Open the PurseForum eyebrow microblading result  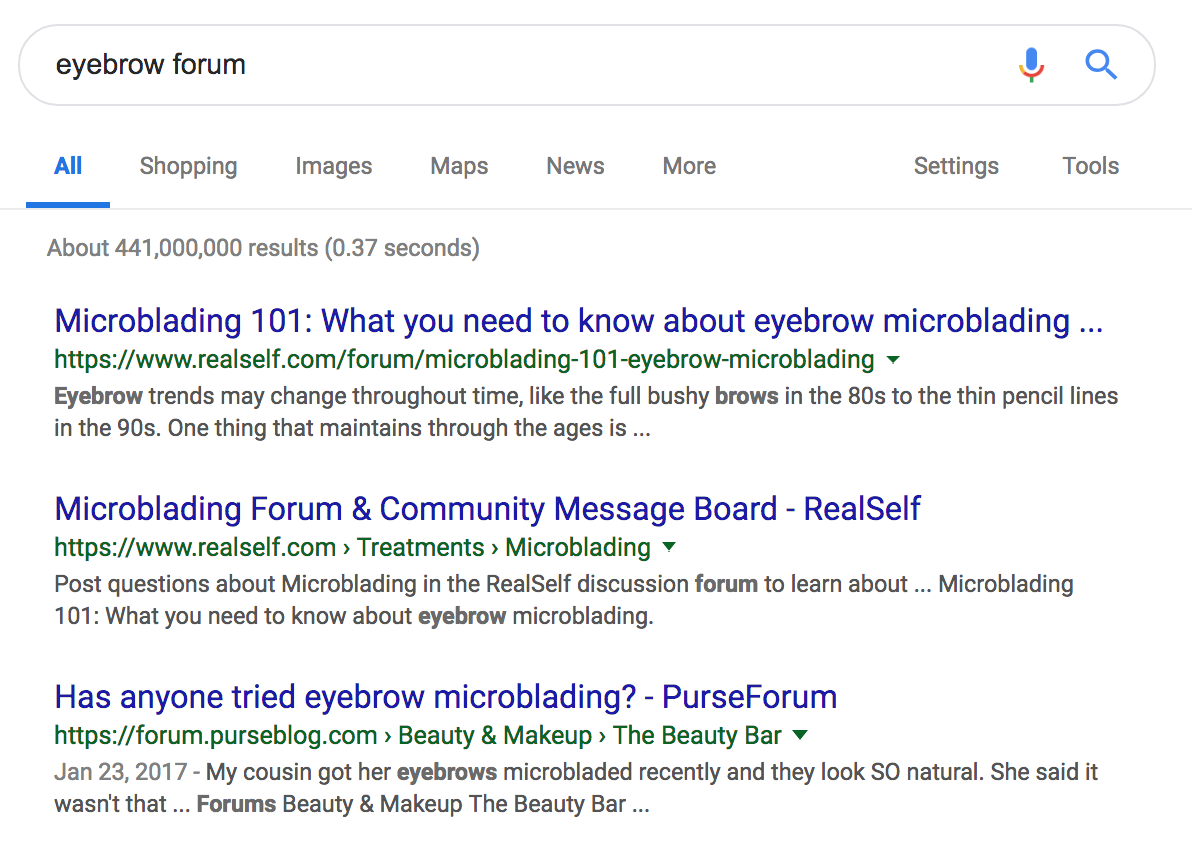(x=445, y=697)
